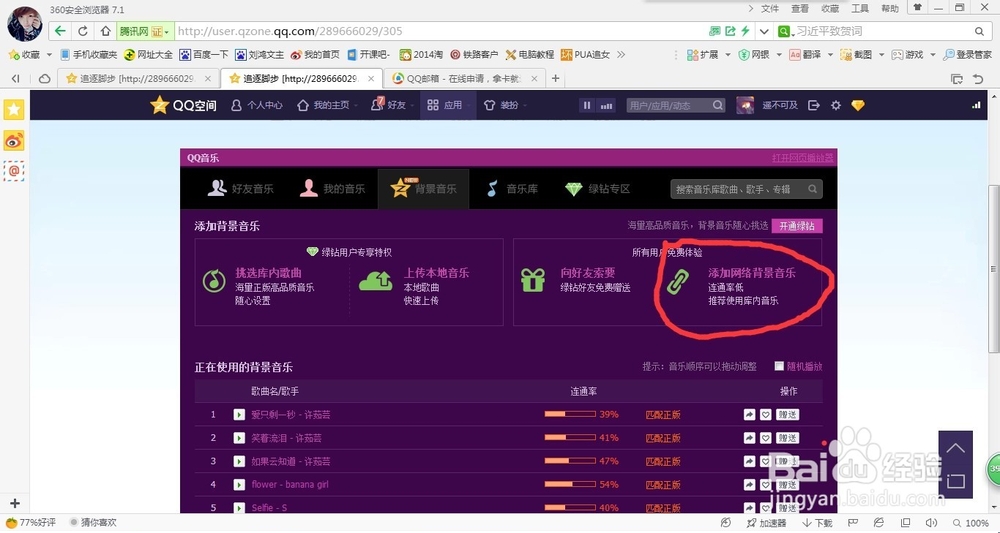Click the green cloud upload icon

pos(376,281)
